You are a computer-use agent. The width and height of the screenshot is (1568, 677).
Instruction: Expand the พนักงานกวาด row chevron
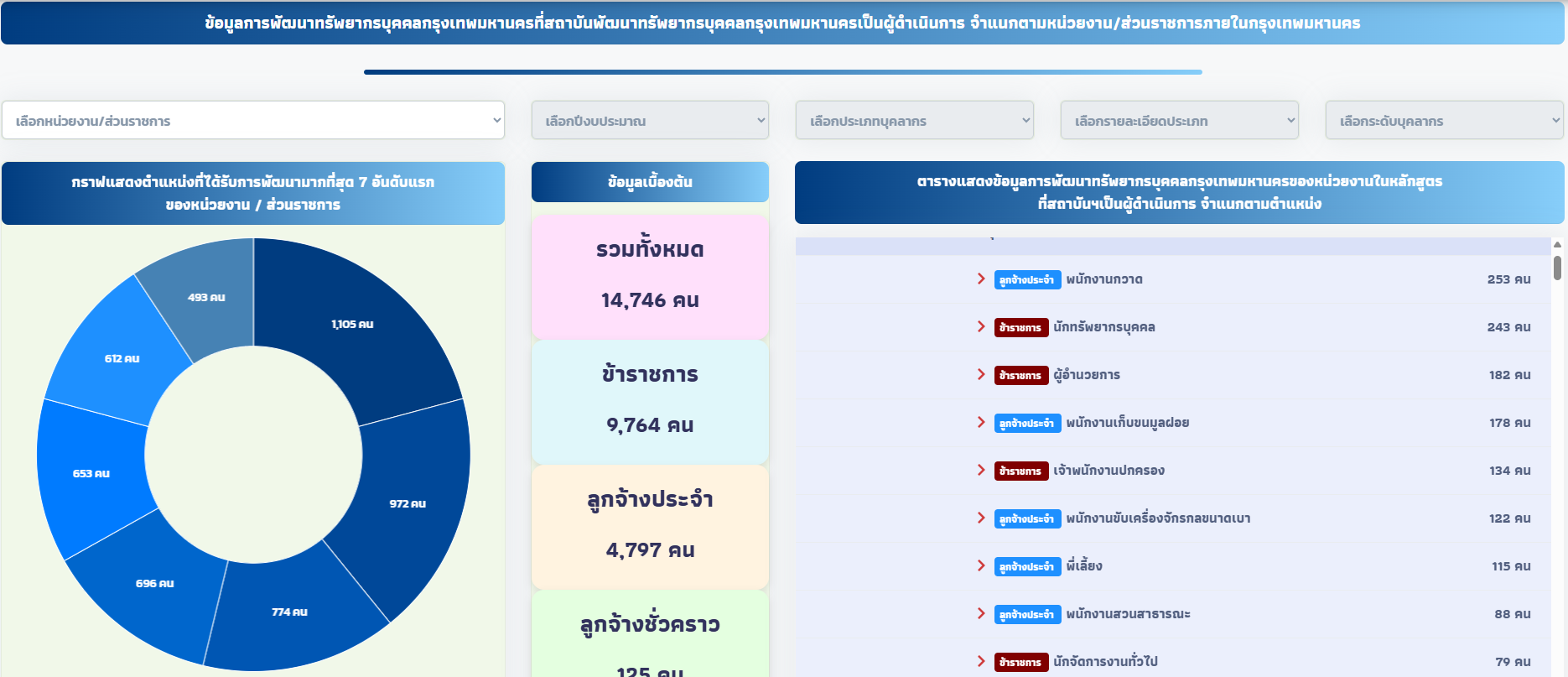tap(981, 279)
